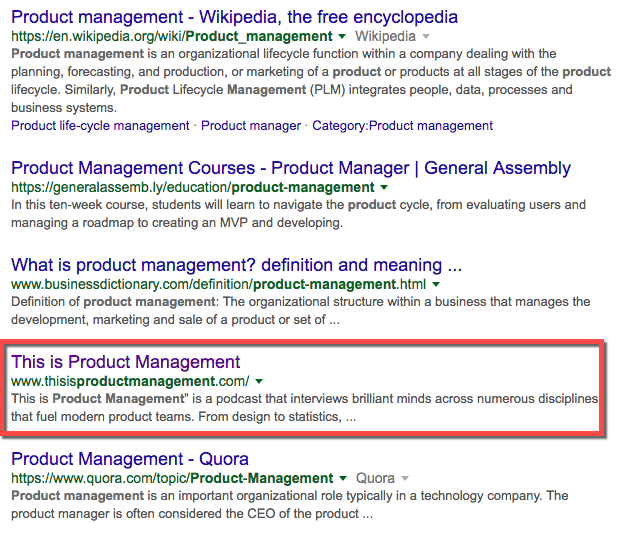Open the Wikipedia Product management result title

[234, 17]
